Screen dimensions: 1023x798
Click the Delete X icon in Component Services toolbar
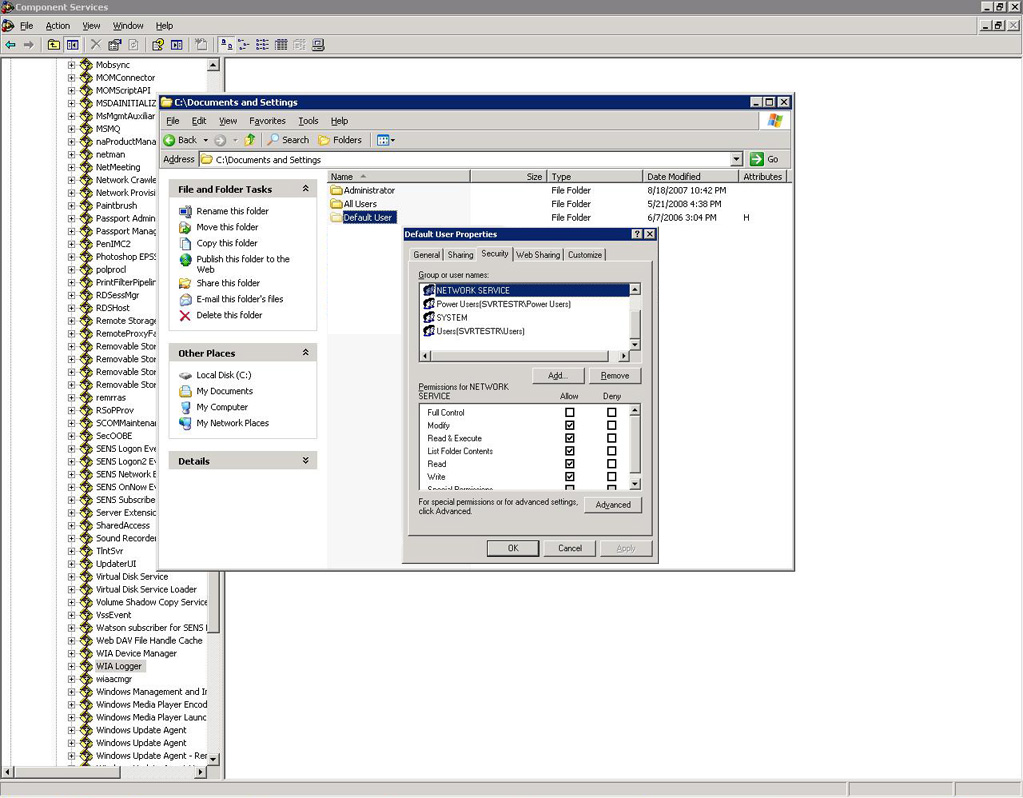pyautogui.click(x=96, y=45)
